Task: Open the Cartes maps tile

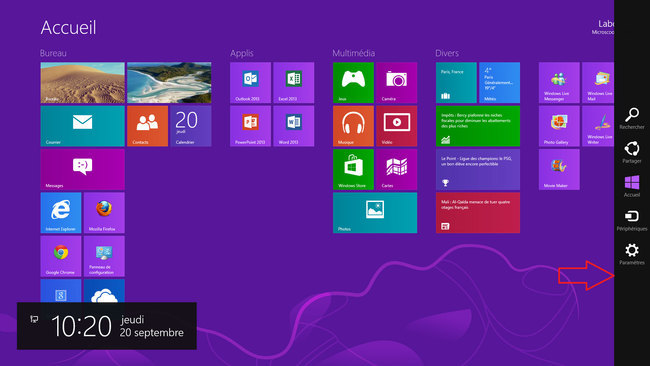Action: [396, 170]
